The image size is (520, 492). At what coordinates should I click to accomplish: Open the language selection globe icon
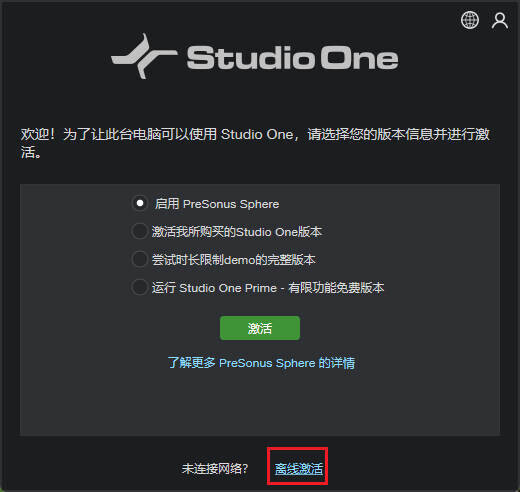[x=470, y=20]
